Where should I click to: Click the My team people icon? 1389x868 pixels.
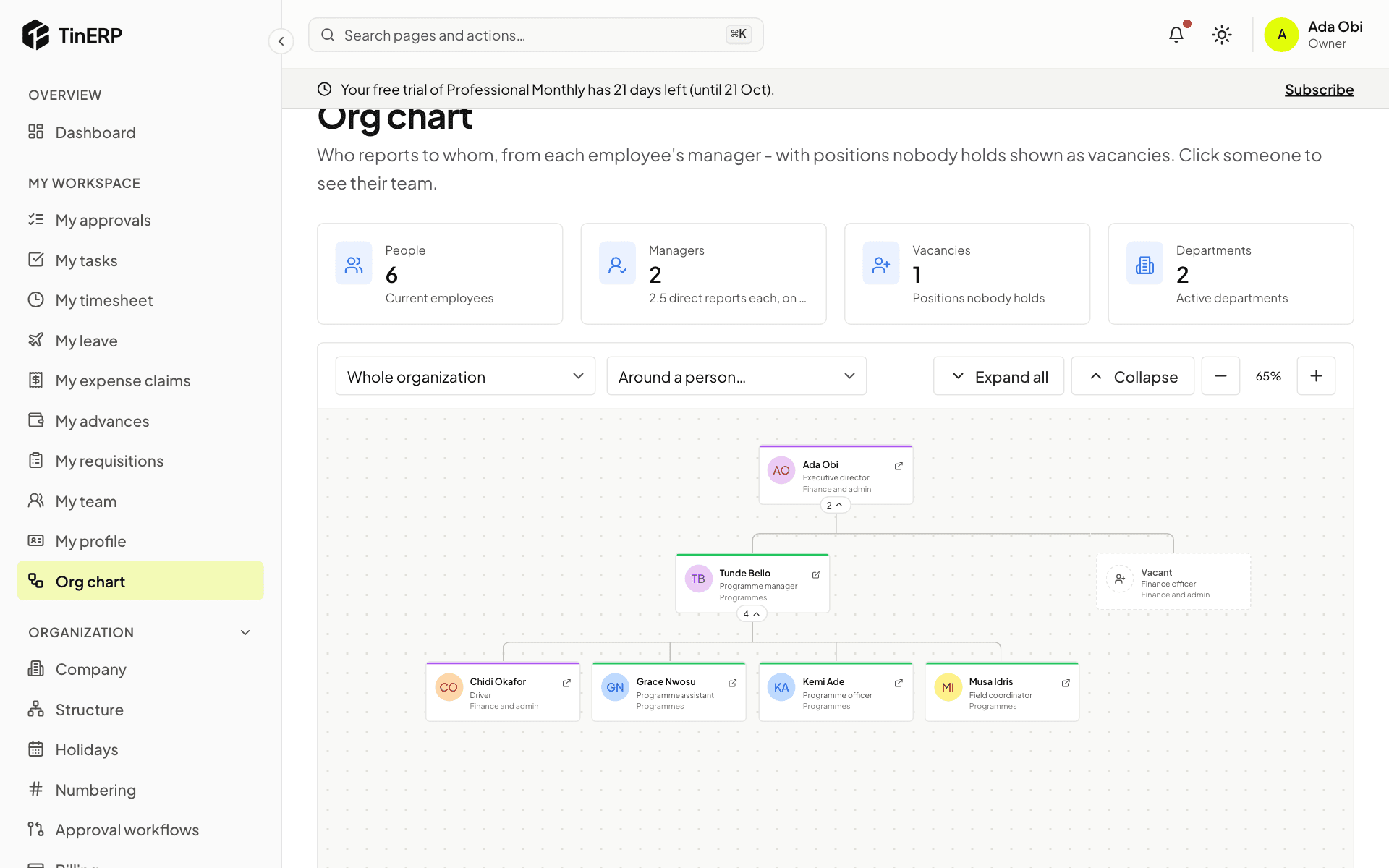pos(36,501)
